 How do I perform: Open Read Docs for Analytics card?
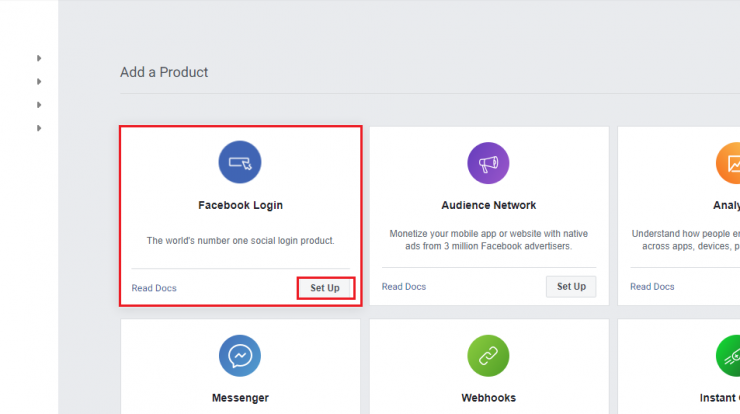pos(652,287)
